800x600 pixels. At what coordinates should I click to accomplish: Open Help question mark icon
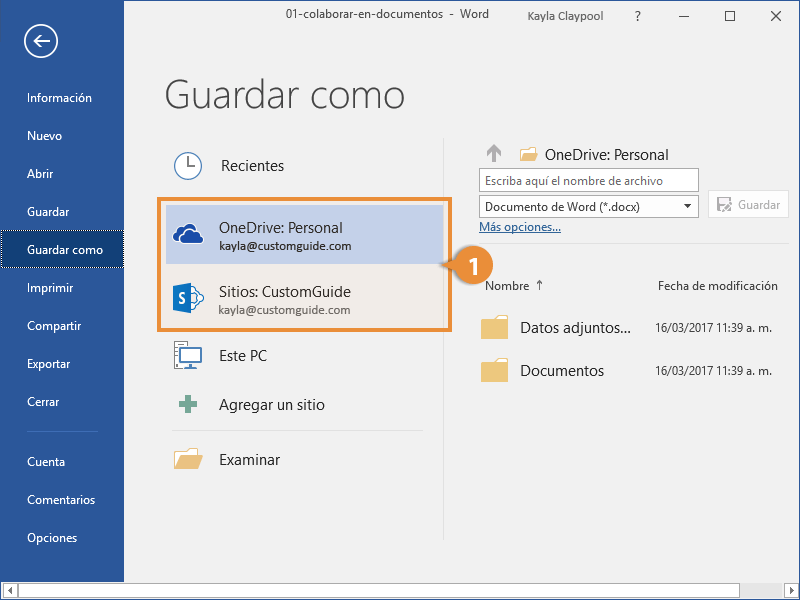[637, 16]
